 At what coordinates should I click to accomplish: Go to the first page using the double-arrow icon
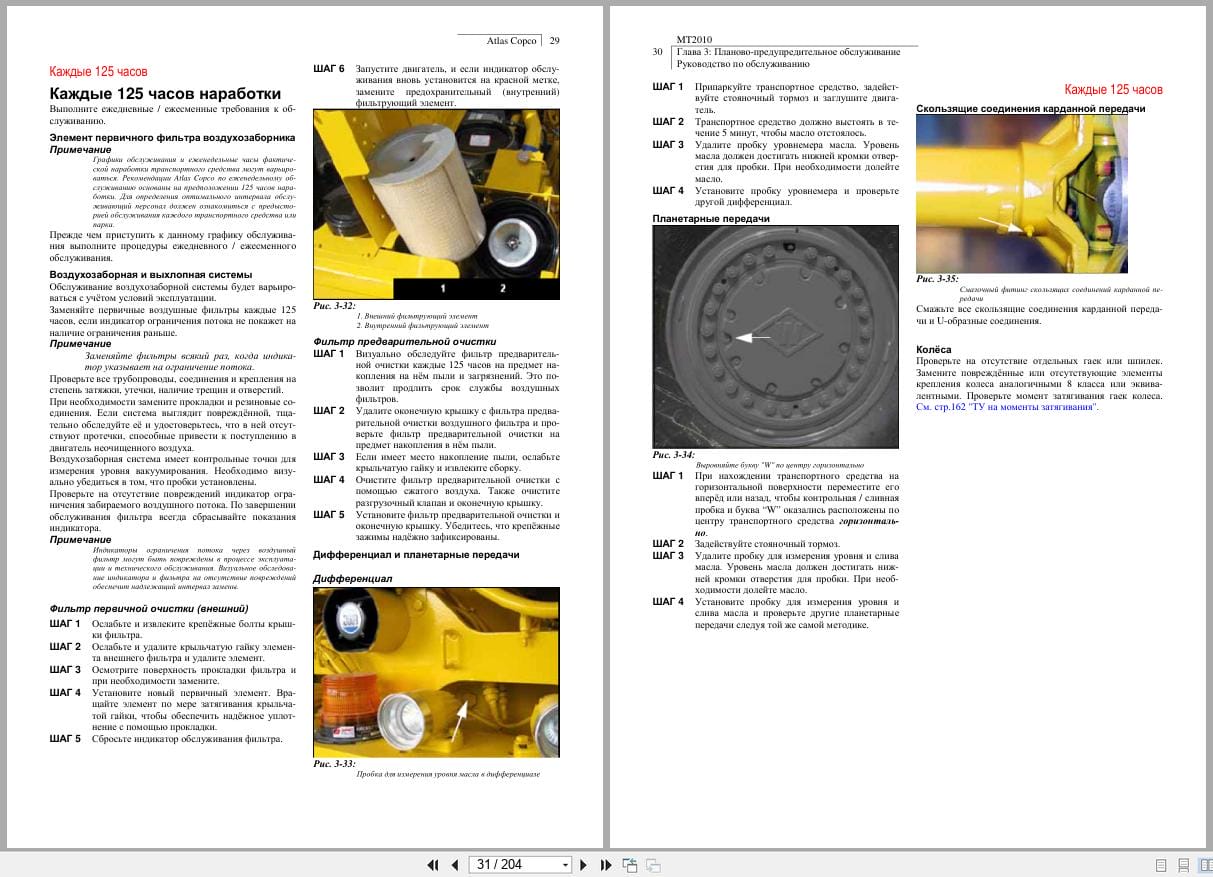434,864
